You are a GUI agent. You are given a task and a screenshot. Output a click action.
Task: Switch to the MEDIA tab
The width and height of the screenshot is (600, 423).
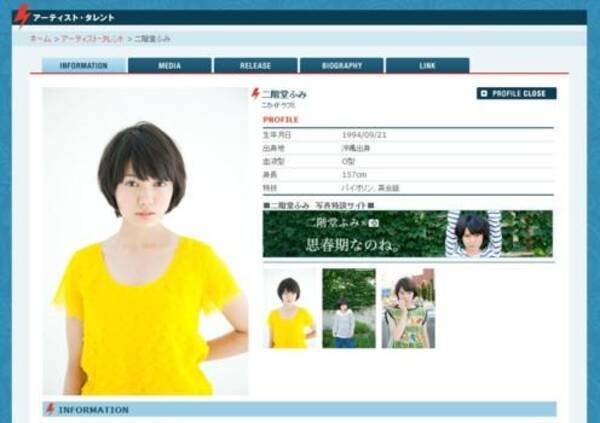click(170, 65)
